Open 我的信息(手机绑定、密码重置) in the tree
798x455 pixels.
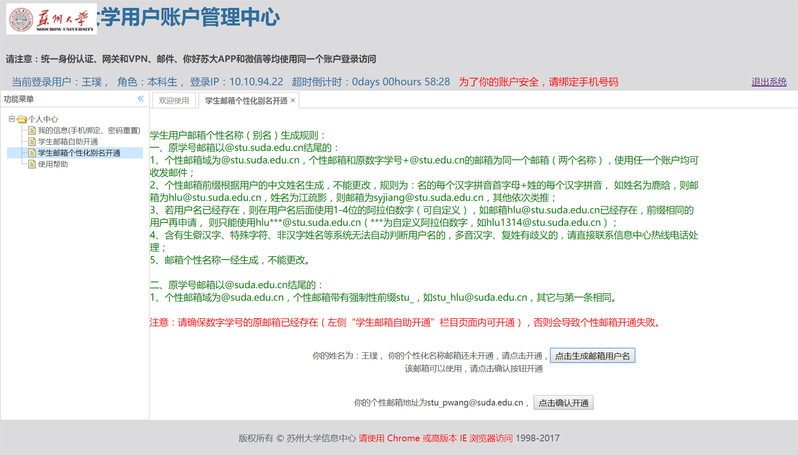(87, 130)
